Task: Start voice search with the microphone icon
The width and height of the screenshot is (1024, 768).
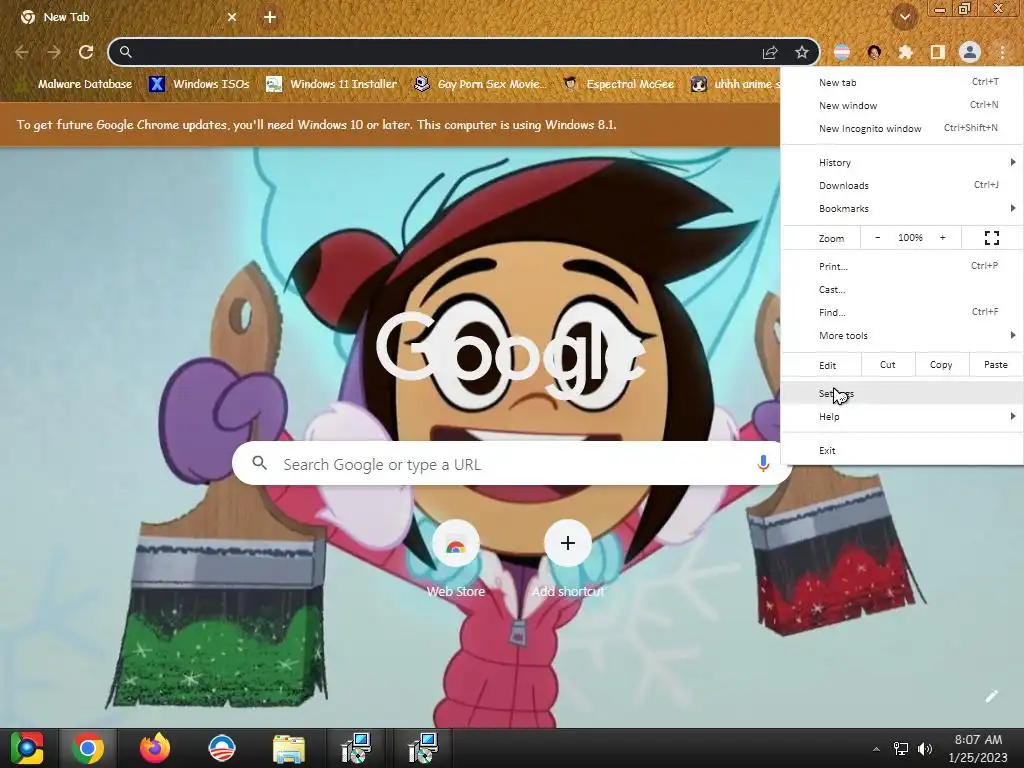Action: (763, 463)
